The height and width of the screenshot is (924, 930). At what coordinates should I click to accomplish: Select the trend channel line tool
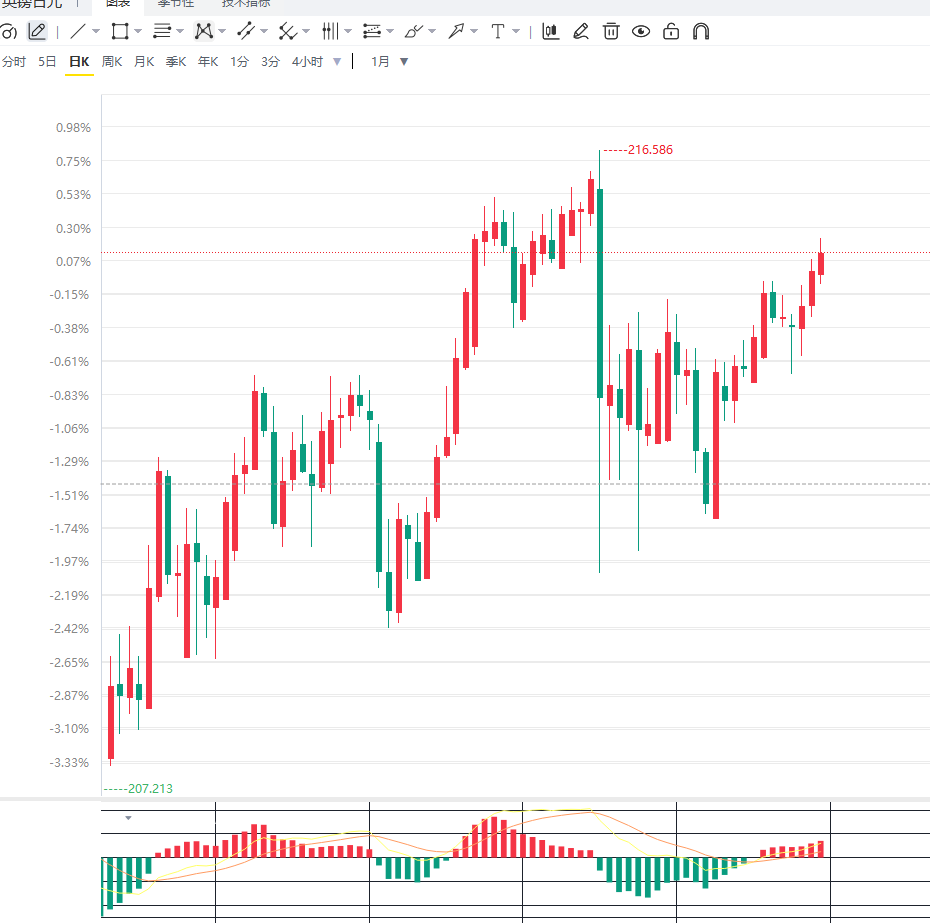tap(246, 31)
